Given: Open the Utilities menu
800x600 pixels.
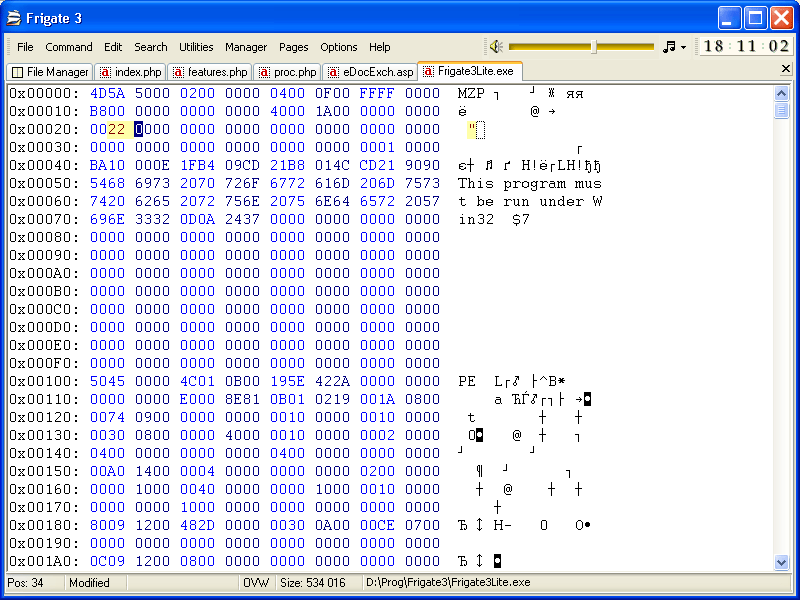Looking at the screenshot, I should [196, 47].
